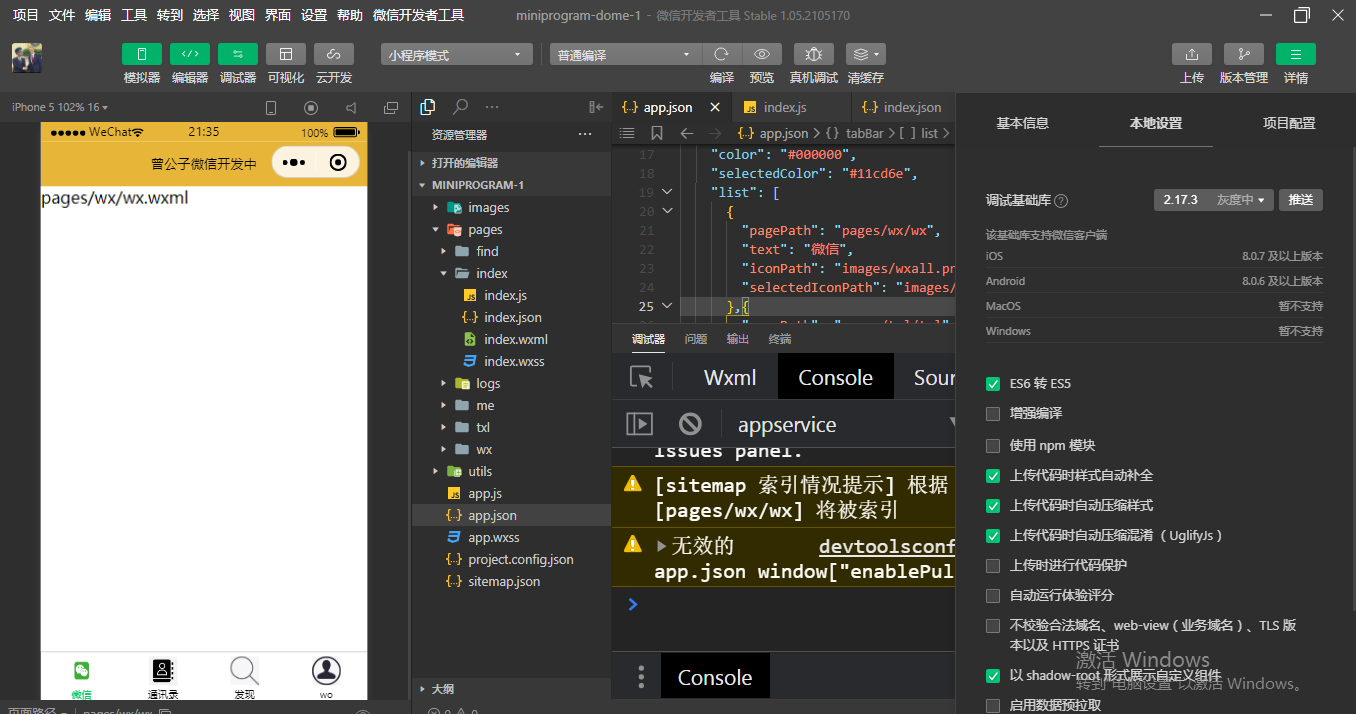
Task: Enable 使用 npm 模块 checkbox
Action: [x=993, y=445]
